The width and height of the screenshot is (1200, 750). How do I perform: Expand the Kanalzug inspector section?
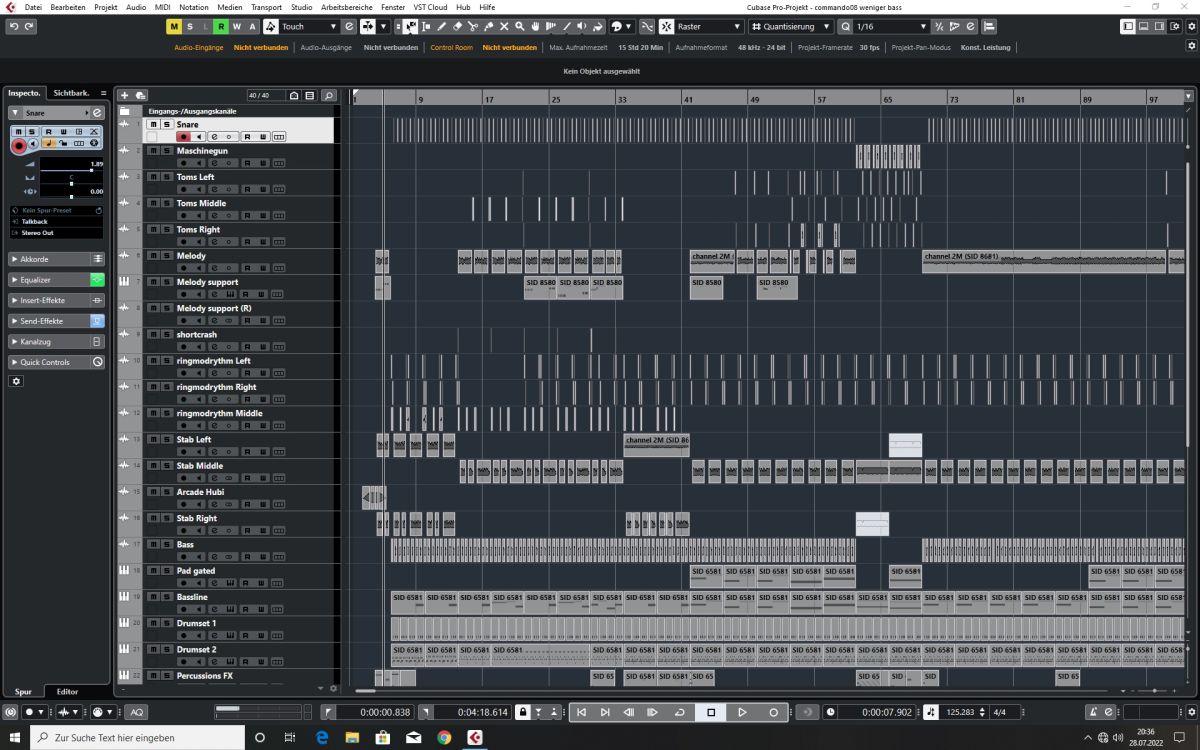pyautogui.click(x=57, y=341)
